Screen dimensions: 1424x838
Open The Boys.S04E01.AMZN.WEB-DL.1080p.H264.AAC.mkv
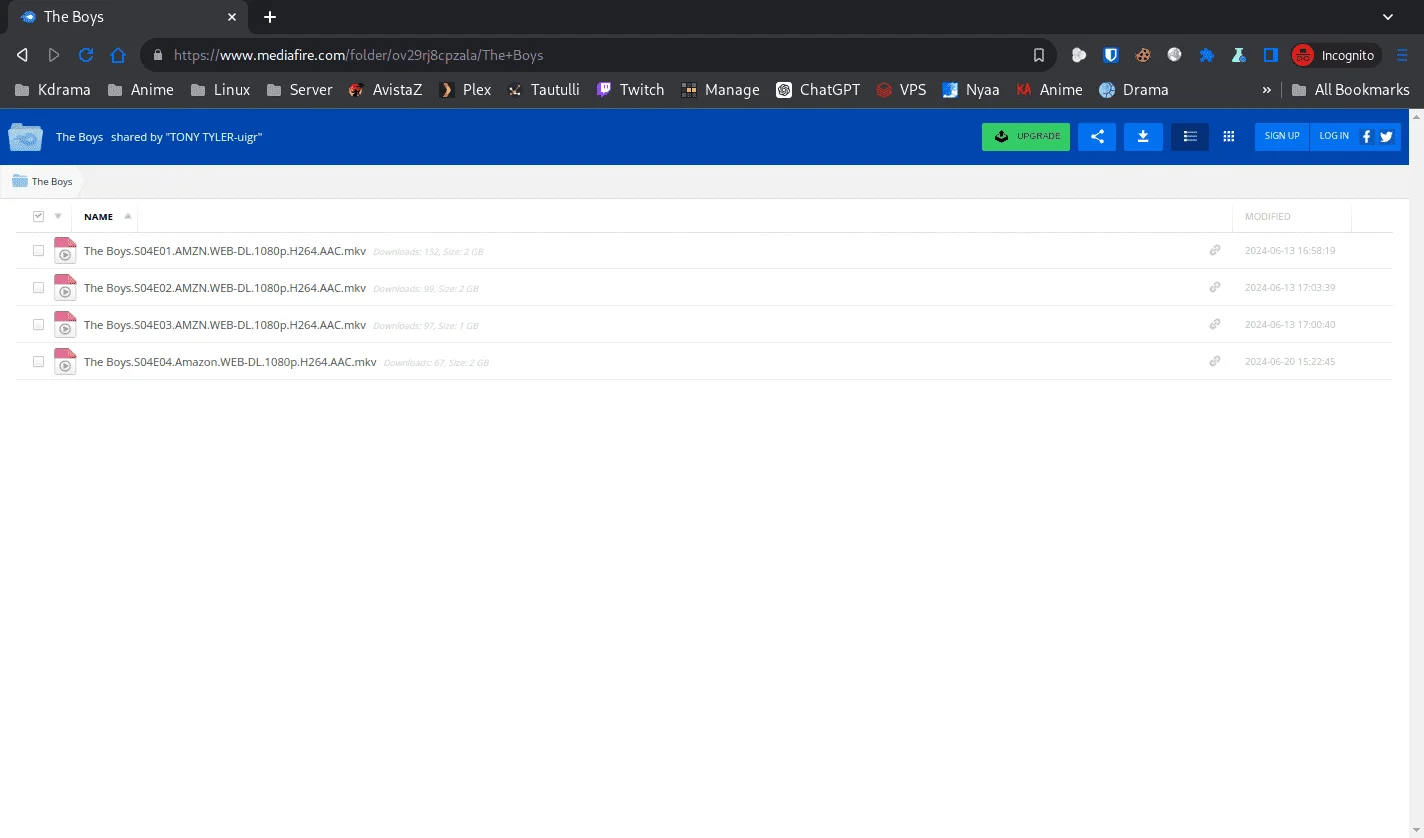(225, 251)
